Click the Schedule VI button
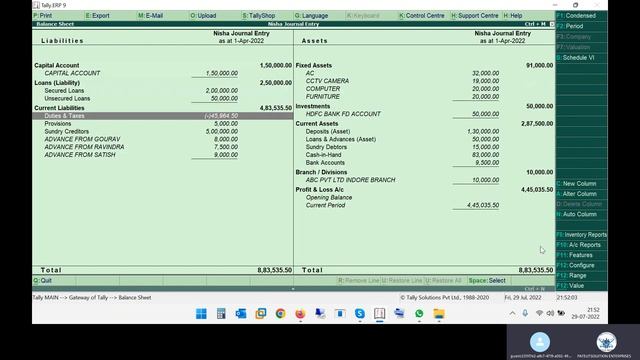 (581, 58)
